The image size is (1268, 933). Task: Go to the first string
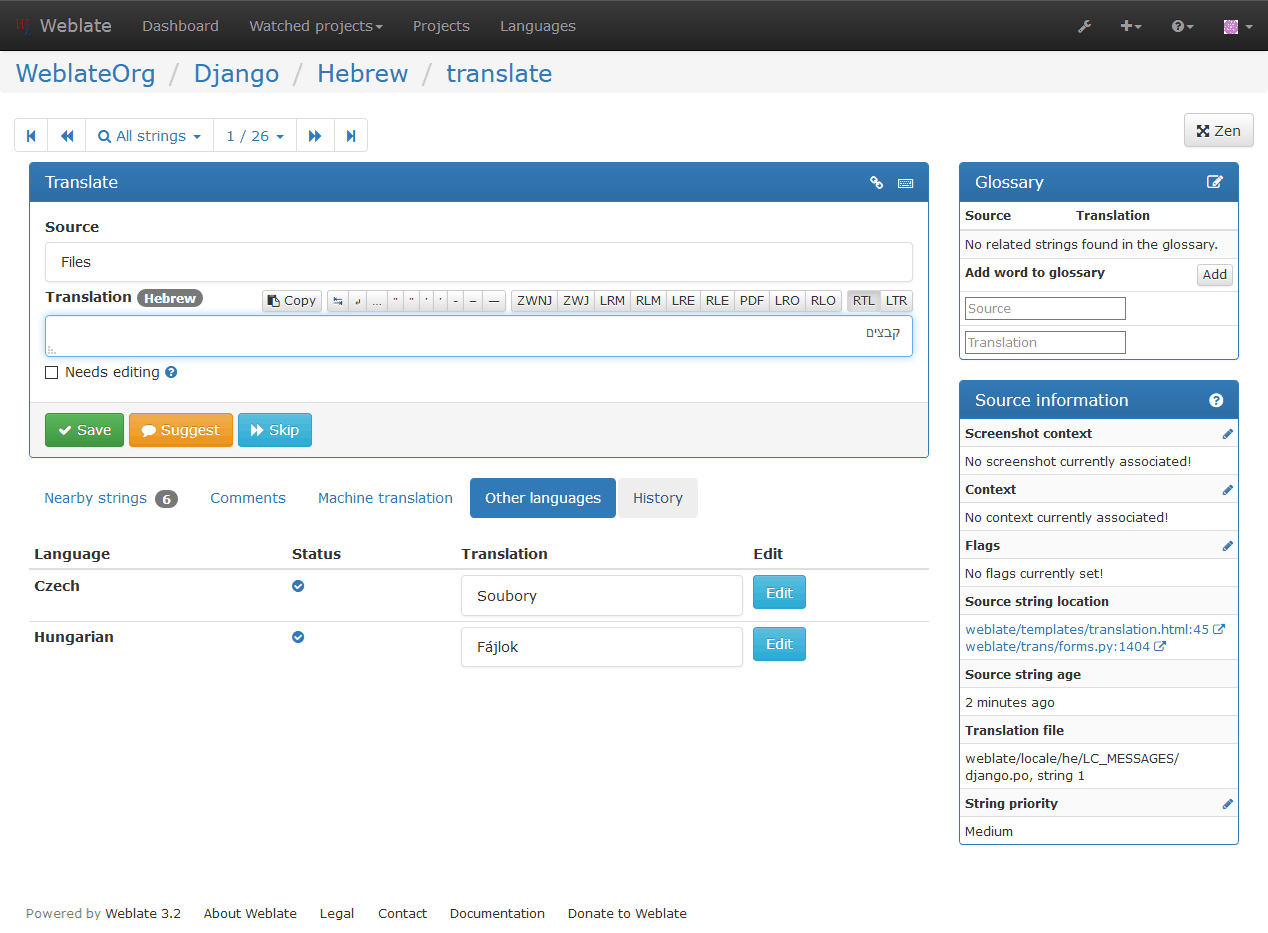click(x=31, y=135)
